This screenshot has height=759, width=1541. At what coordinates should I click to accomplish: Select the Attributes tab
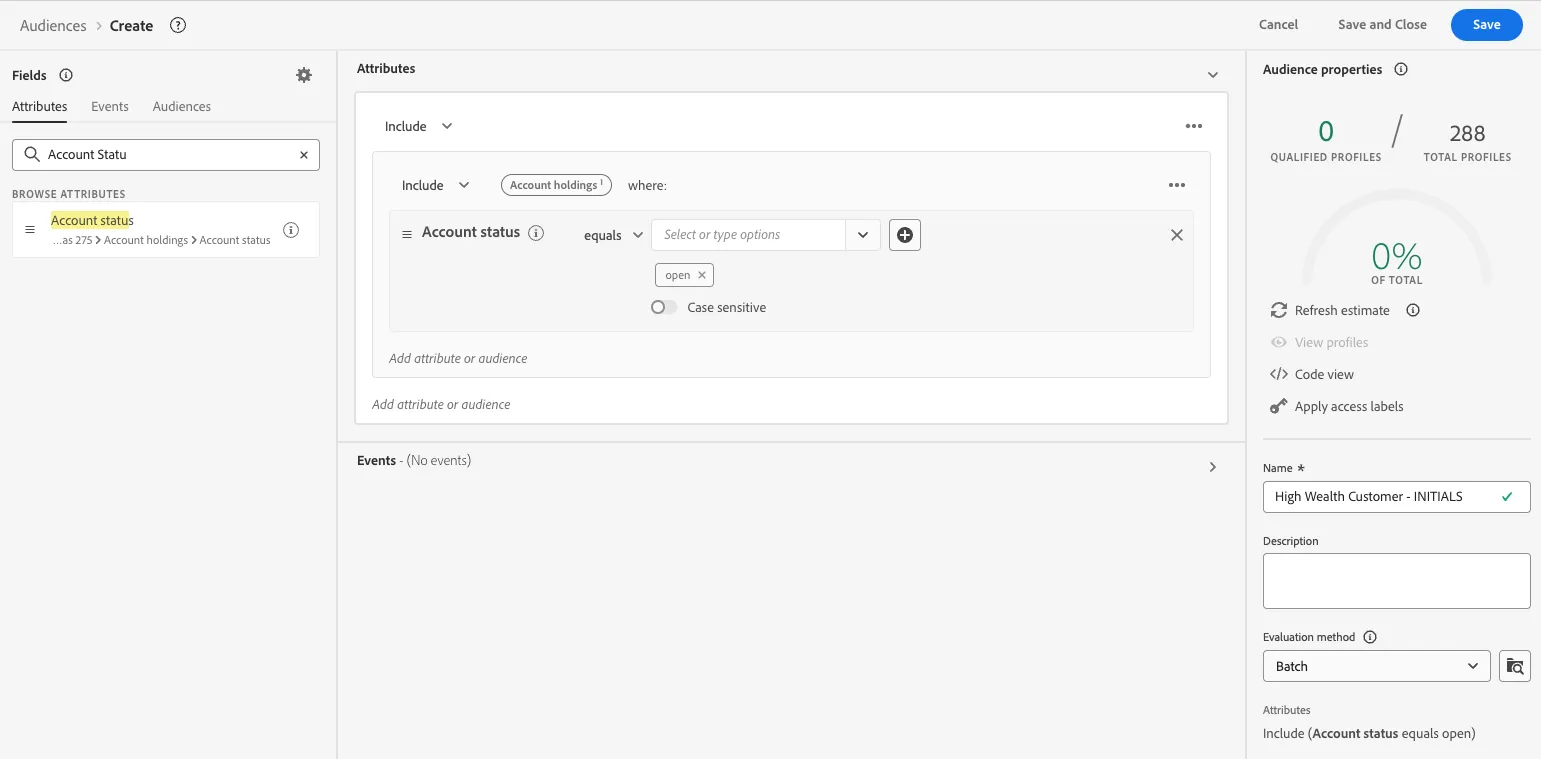(40, 106)
